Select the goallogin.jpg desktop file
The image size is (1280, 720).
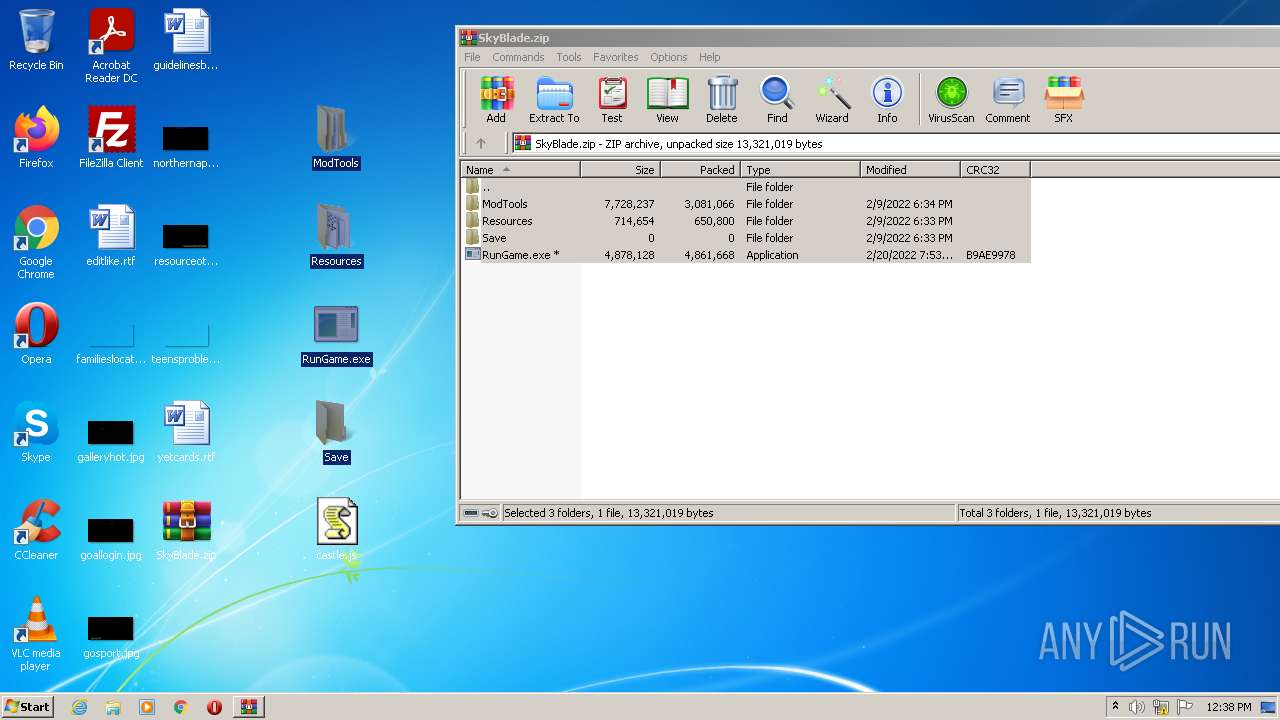point(111,538)
